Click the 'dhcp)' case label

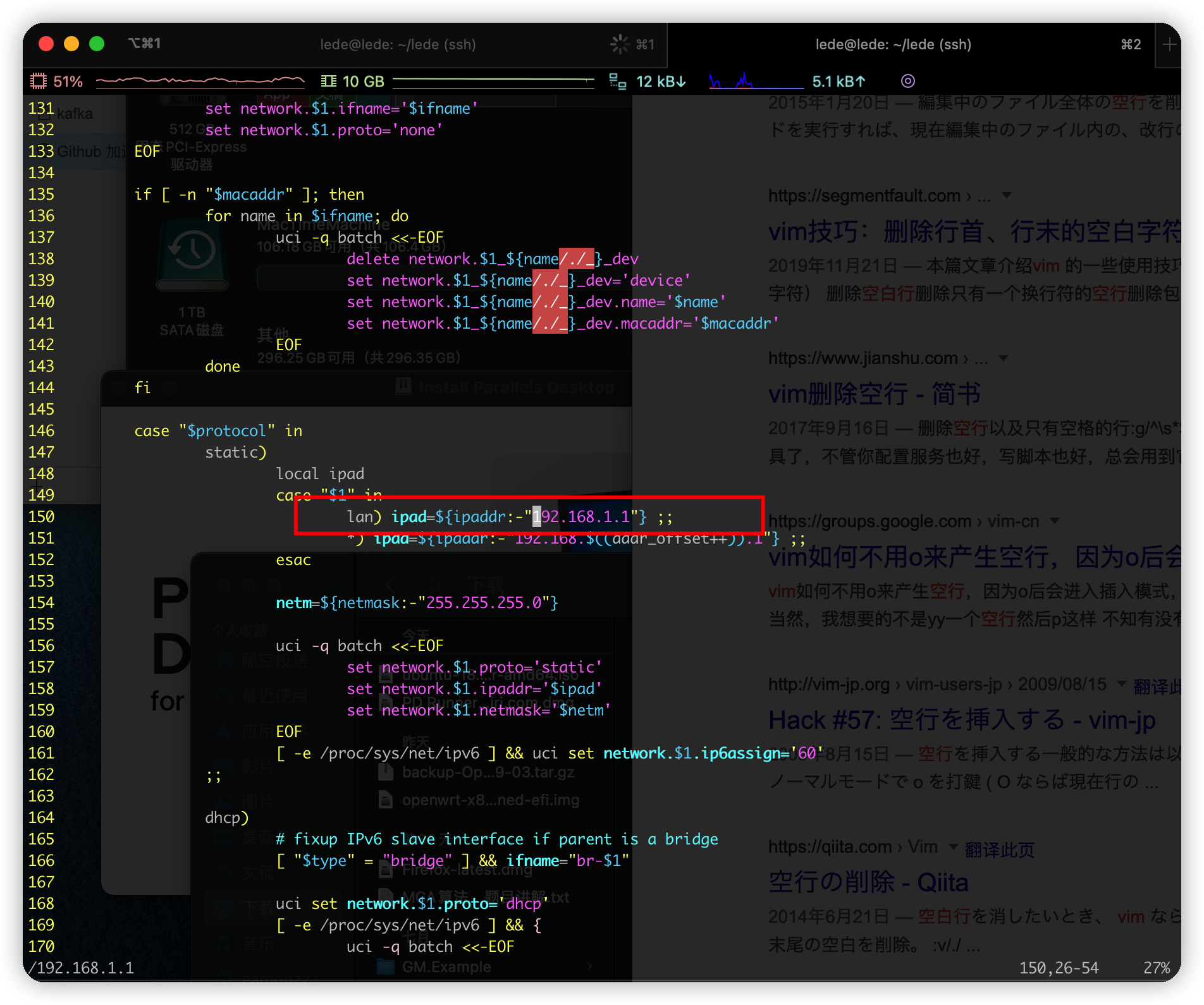pyautogui.click(x=226, y=817)
